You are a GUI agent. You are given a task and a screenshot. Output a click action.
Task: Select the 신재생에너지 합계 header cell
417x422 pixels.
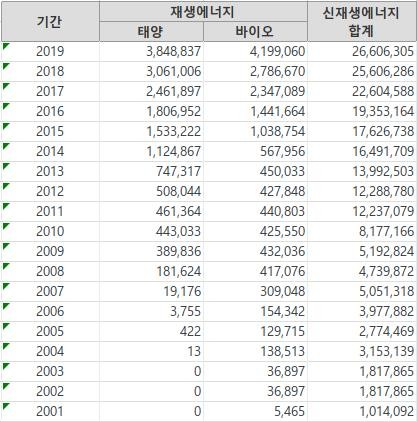click(x=362, y=22)
